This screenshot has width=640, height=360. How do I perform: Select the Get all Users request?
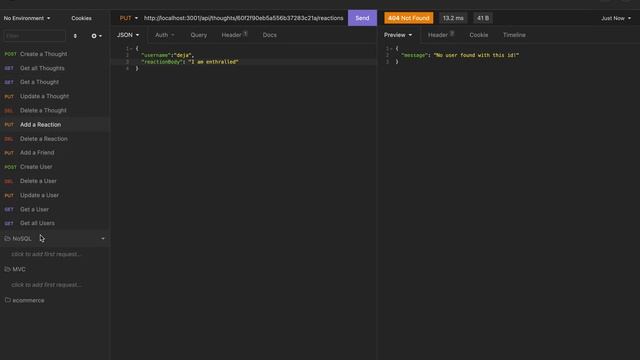pos(55,223)
